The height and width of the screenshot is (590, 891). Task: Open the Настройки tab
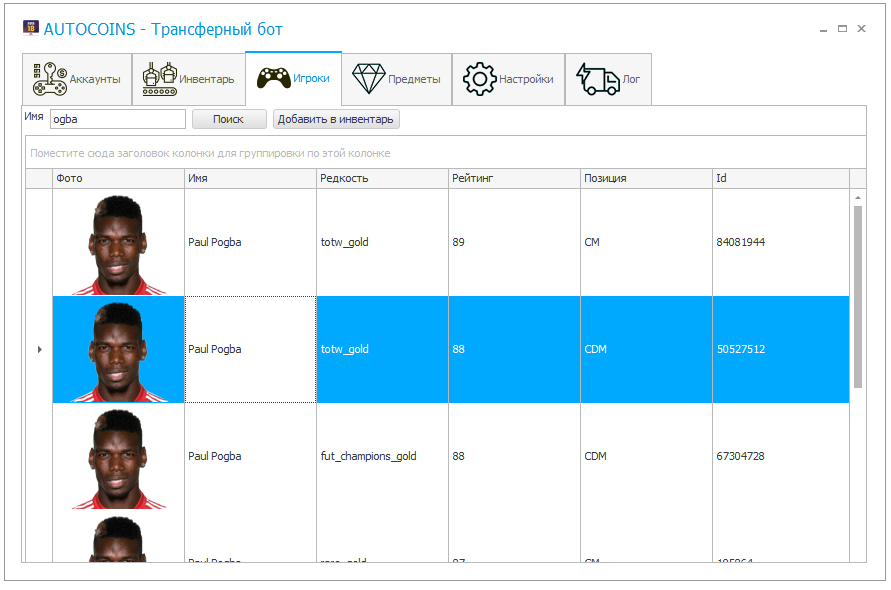point(509,79)
